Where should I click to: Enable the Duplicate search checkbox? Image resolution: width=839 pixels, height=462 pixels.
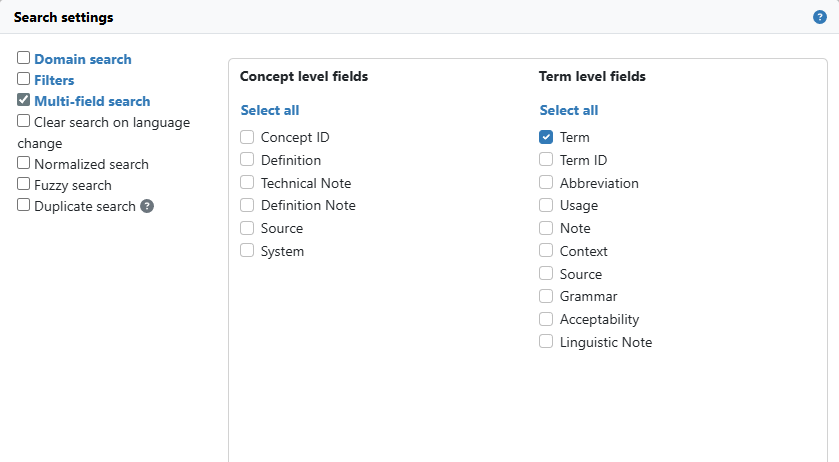coord(24,205)
